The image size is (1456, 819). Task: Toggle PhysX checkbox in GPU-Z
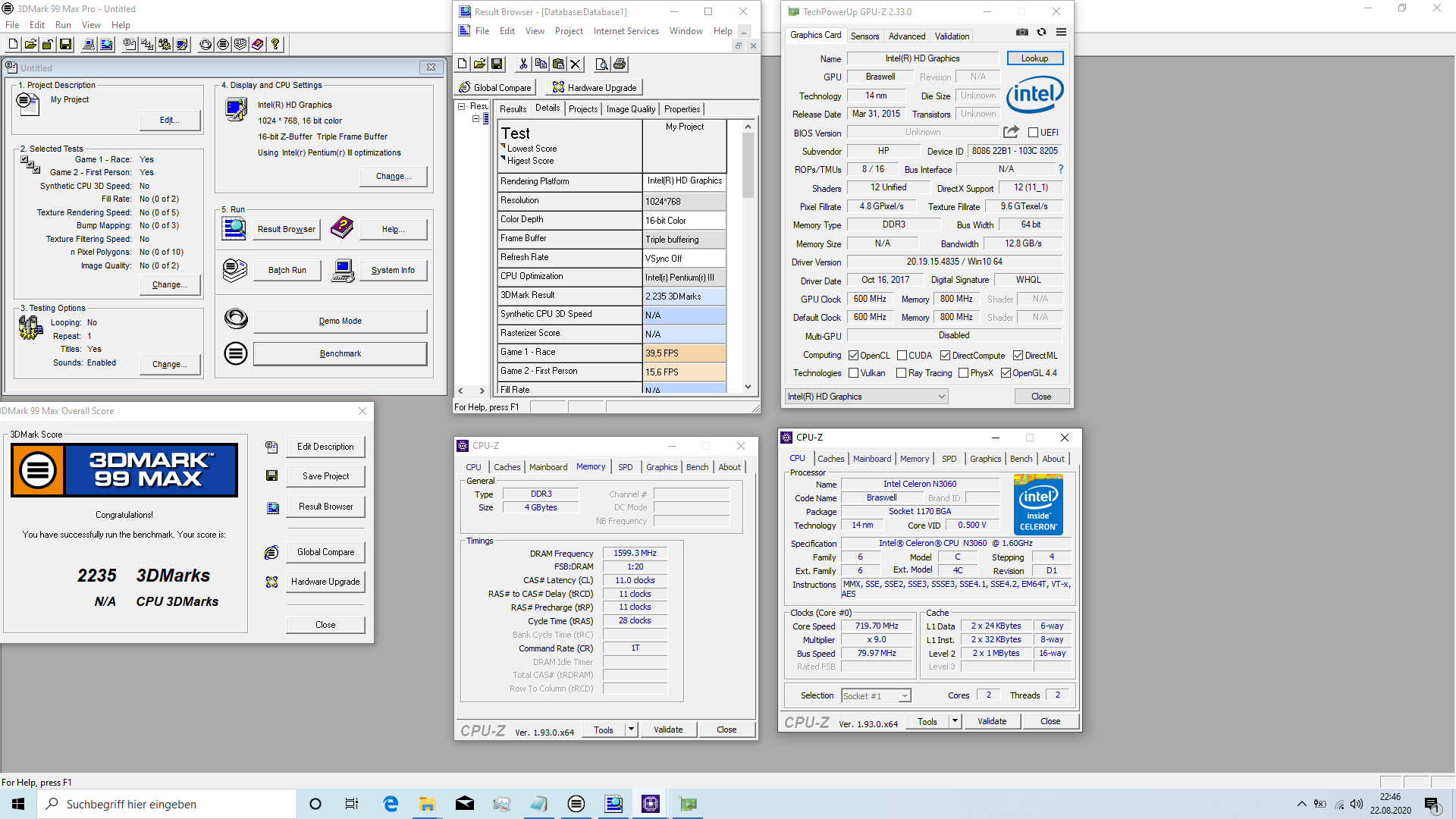[963, 373]
